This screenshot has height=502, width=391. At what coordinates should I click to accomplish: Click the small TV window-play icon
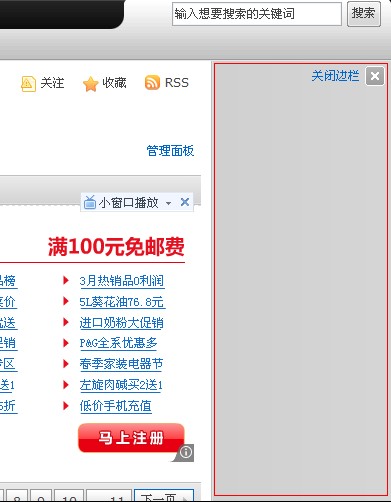pos(90,202)
